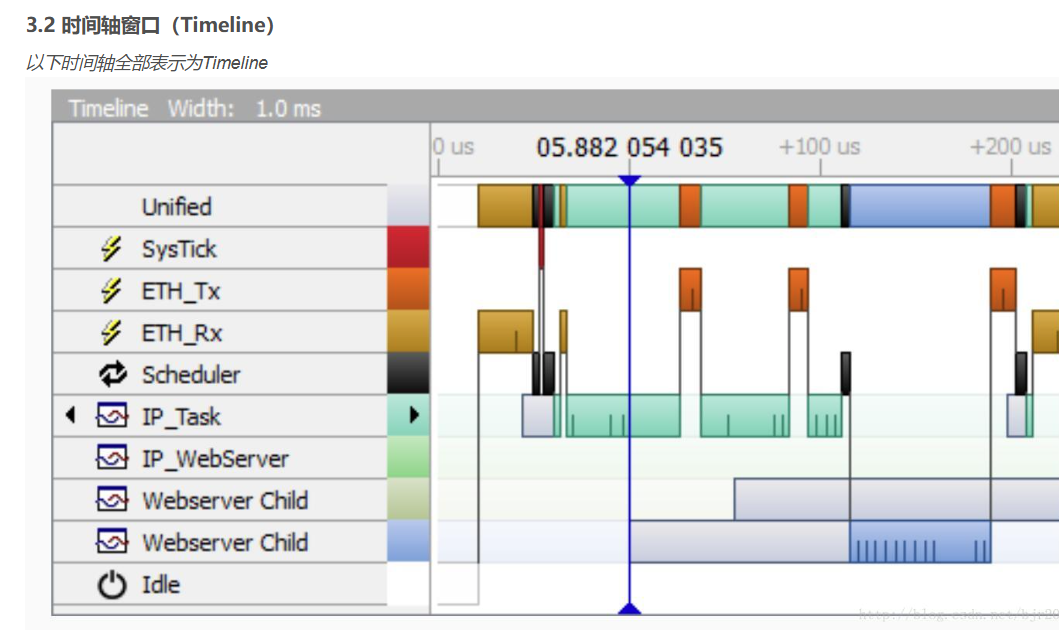Click the IP_Task task icon

[x=112, y=416]
